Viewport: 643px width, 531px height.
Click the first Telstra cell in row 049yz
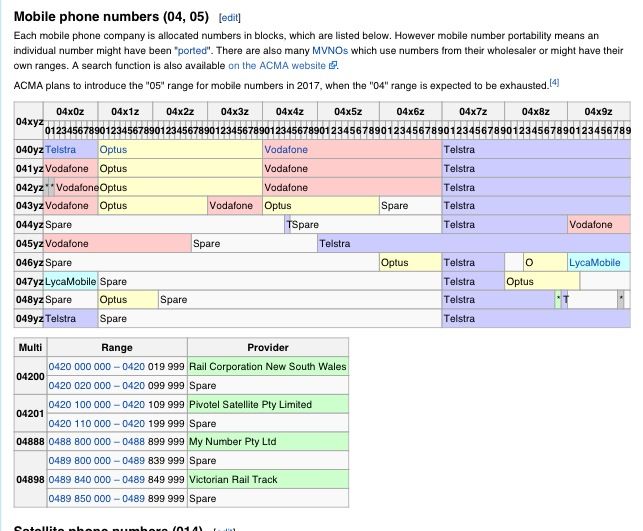(x=71, y=319)
